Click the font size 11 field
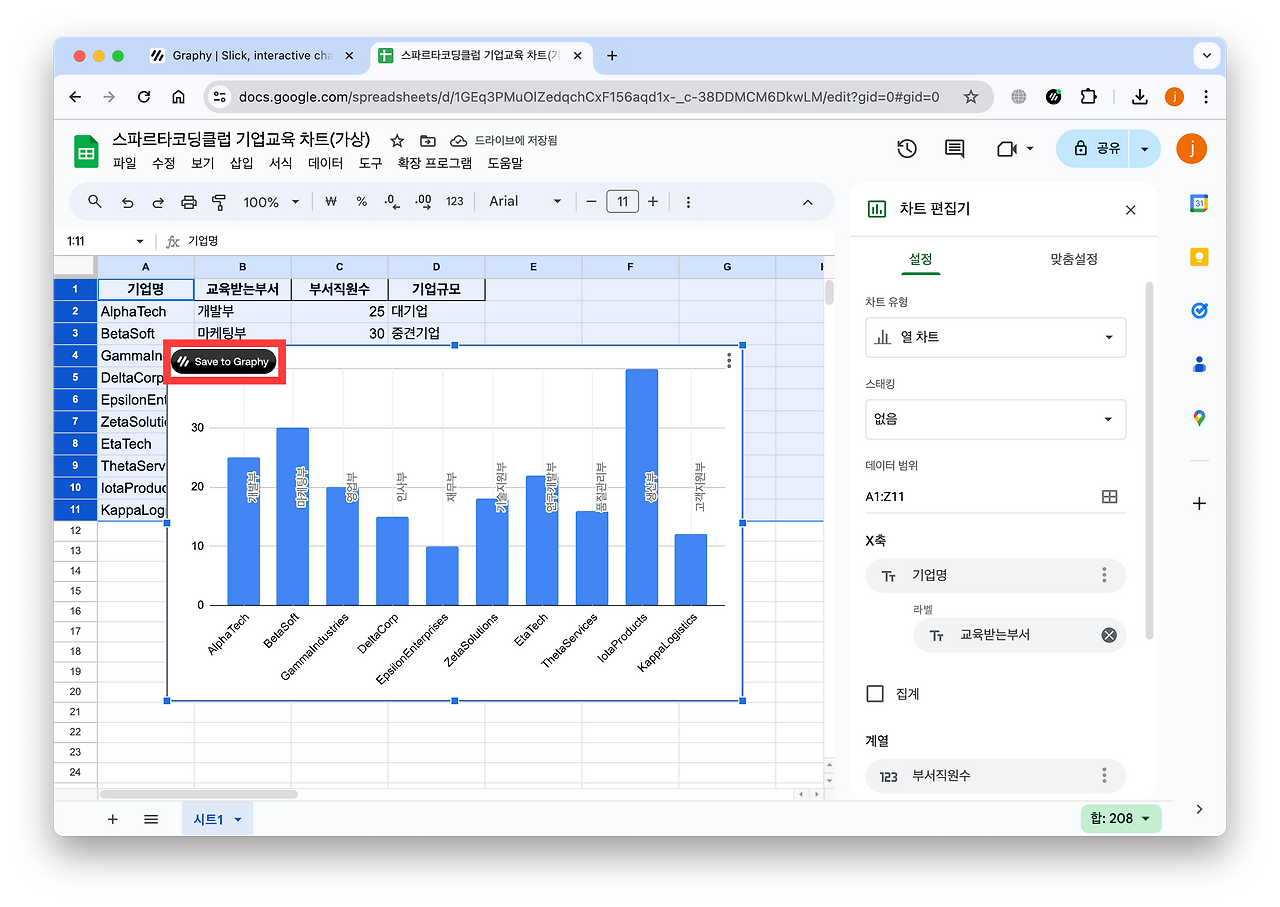This screenshot has height=907, width=1280. pyautogui.click(x=622, y=202)
